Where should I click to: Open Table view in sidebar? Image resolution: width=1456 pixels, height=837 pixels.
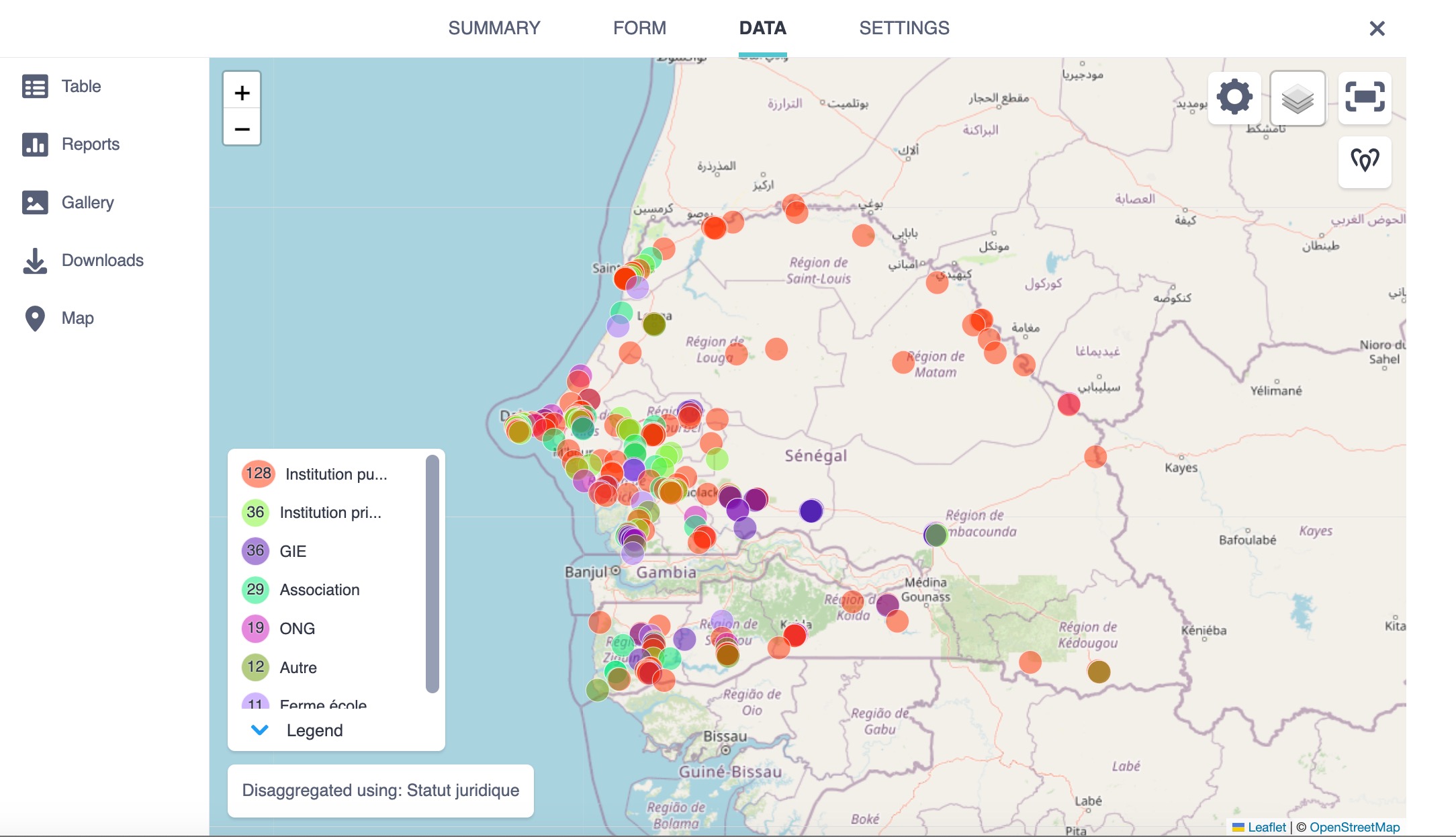pyautogui.click(x=81, y=86)
